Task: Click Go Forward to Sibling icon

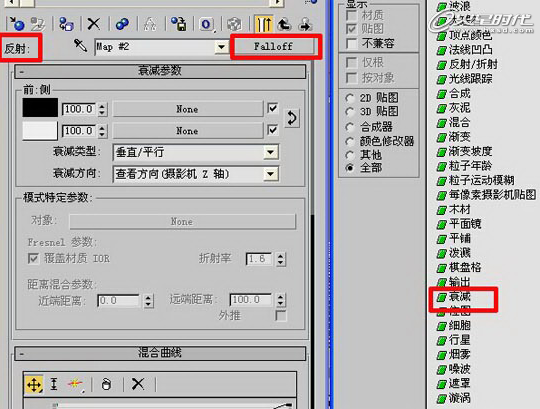Action: coord(305,24)
